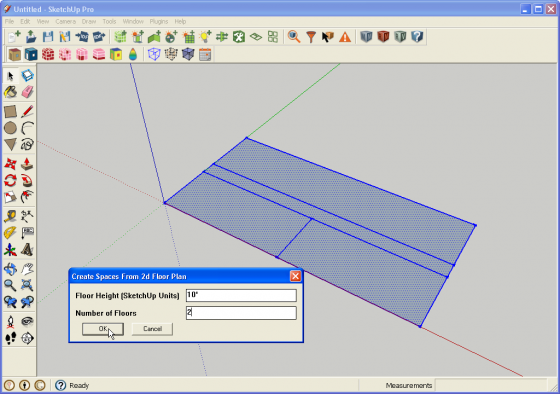Choose the Orbit camera tool

(x=10, y=269)
